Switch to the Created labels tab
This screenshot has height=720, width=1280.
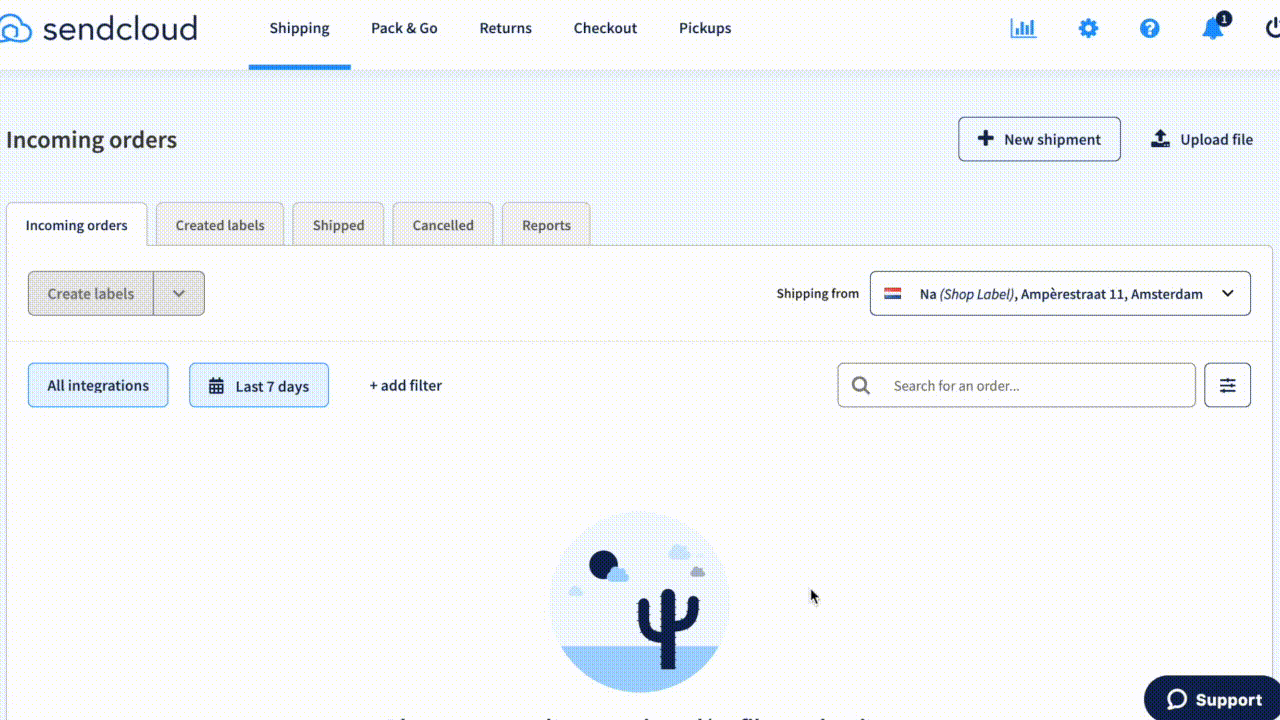pos(220,224)
